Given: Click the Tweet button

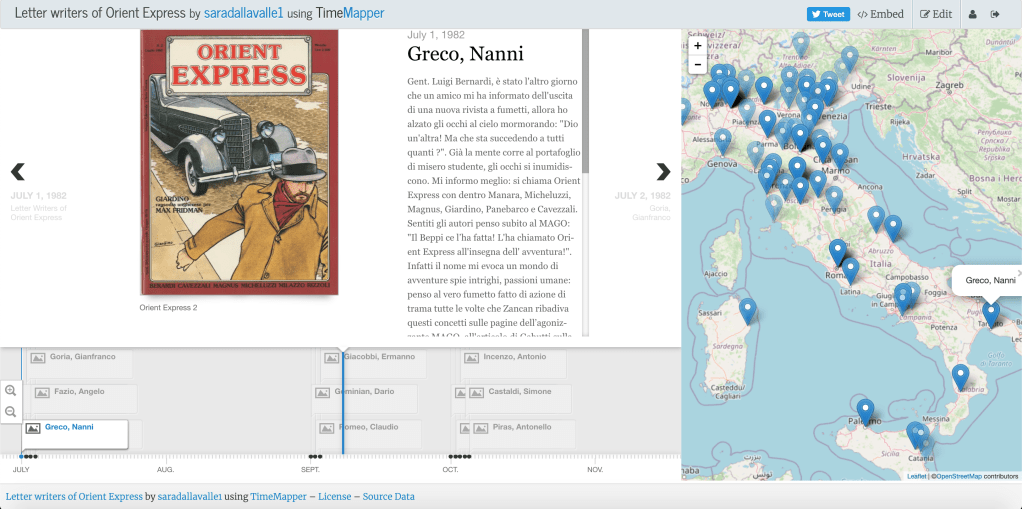Looking at the screenshot, I should click(x=828, y=14).
